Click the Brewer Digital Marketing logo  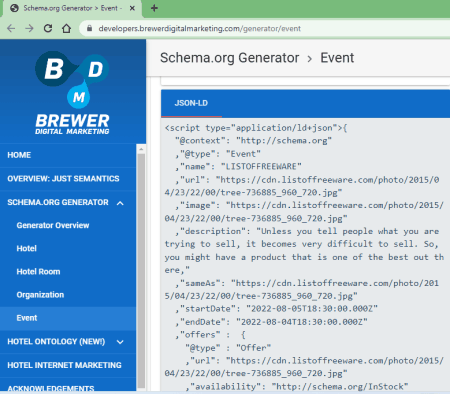click(72, 93)
